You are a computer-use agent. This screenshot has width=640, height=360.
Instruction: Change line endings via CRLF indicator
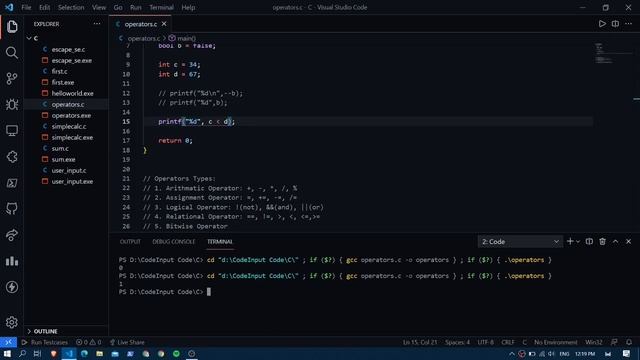point(508,342)
